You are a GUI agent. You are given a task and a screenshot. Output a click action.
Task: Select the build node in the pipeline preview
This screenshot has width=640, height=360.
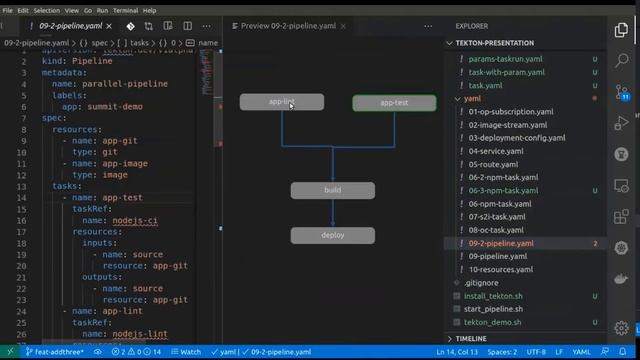click(x=333, y=190)
